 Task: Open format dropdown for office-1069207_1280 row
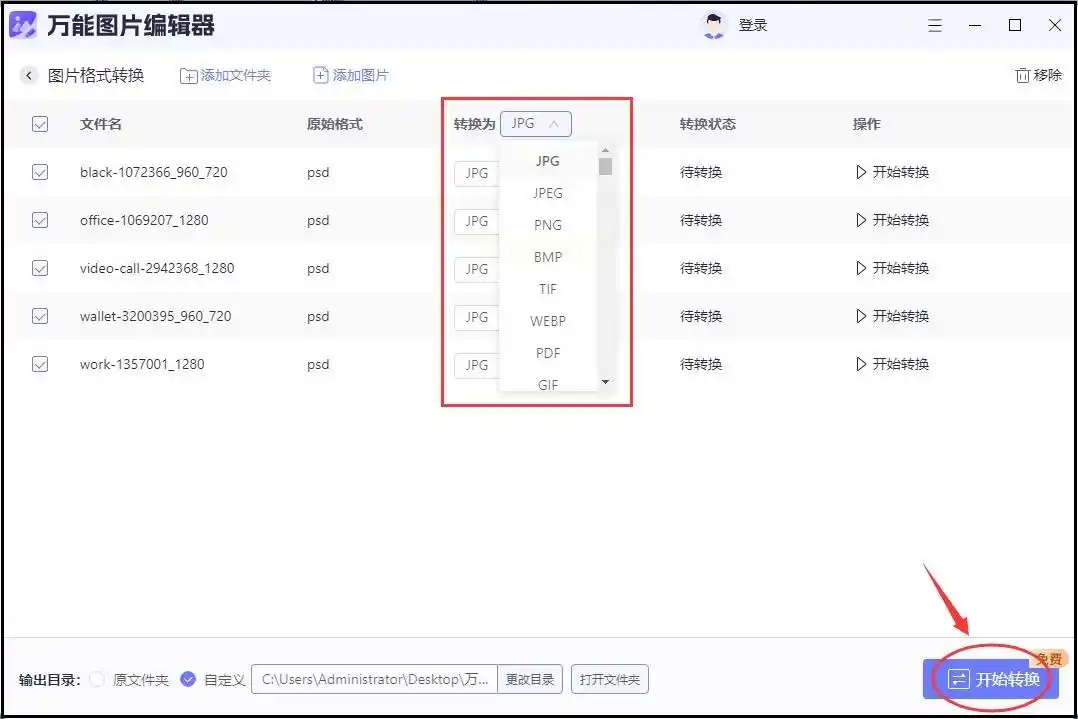click(x=476, y=221)
